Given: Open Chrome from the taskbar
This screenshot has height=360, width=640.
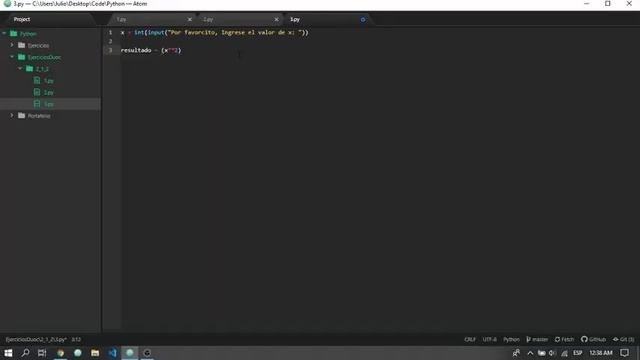Looking at the screenshot, I should (x=61, y=353).
